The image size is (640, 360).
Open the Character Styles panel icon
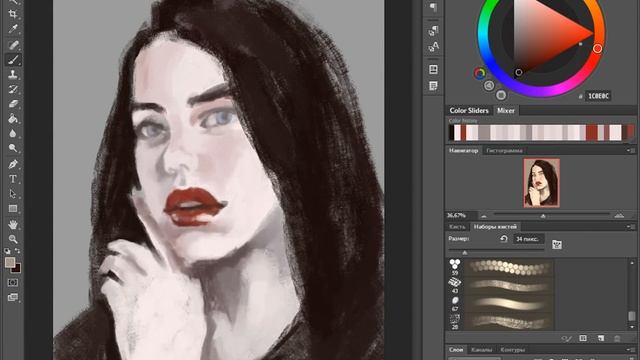[x=433, y=47]
